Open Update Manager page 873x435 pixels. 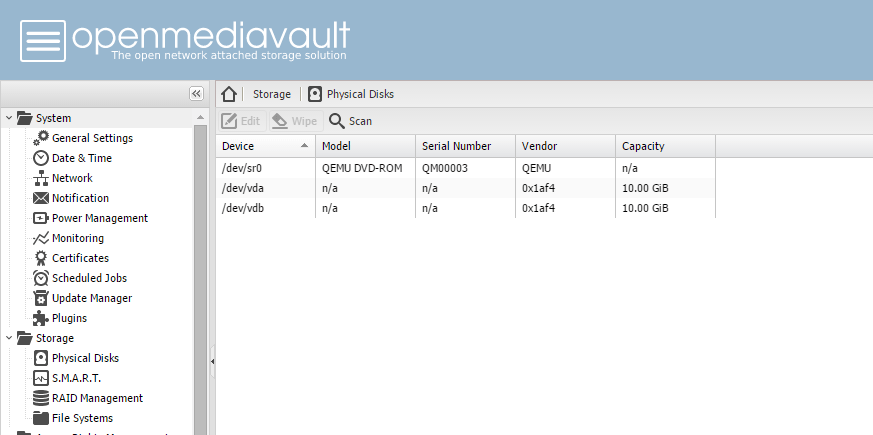[92, 298]
